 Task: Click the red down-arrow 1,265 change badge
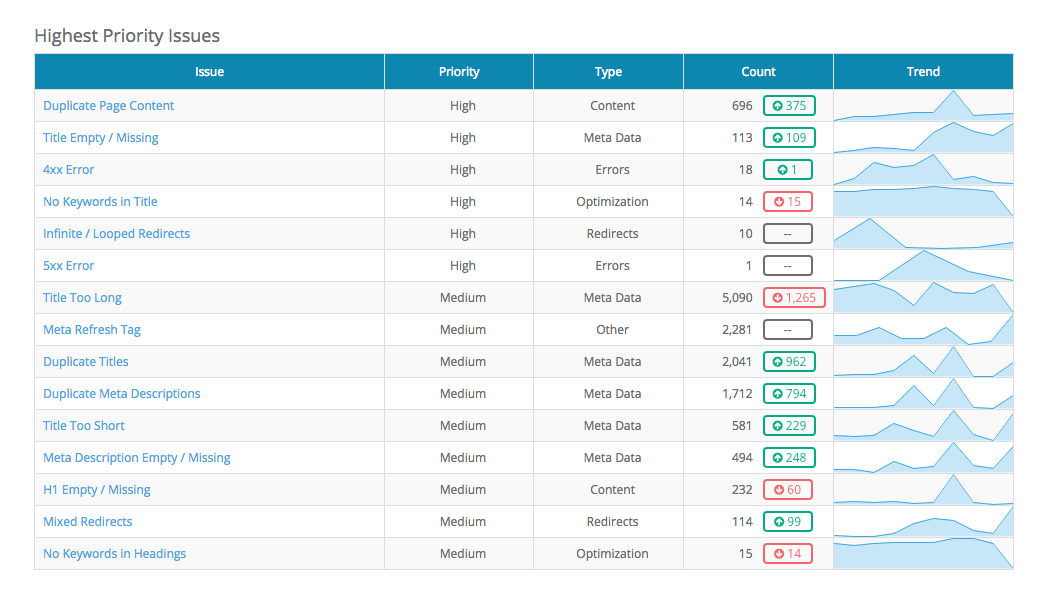click(789, 298)
